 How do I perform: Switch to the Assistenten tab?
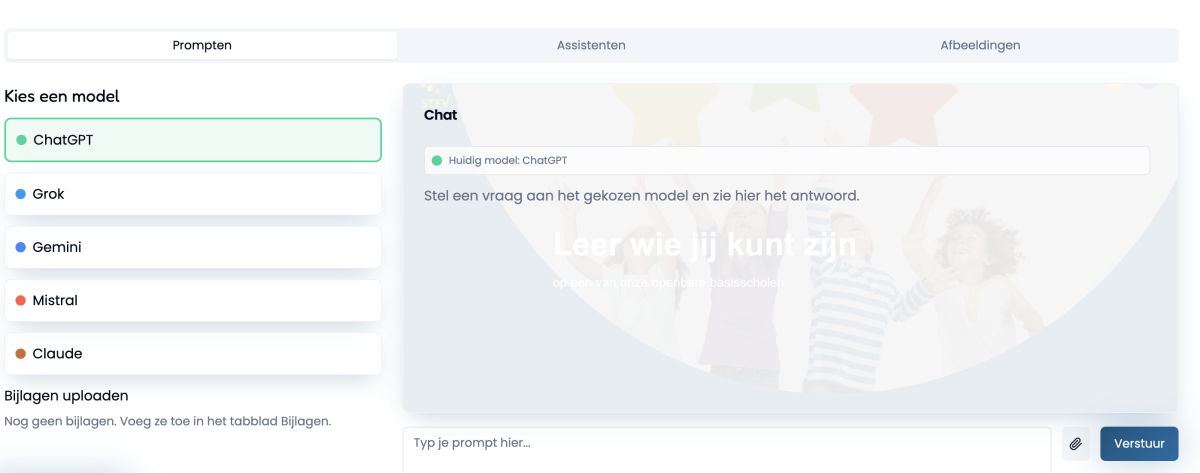pyautogui.click(x=591, y=45)
